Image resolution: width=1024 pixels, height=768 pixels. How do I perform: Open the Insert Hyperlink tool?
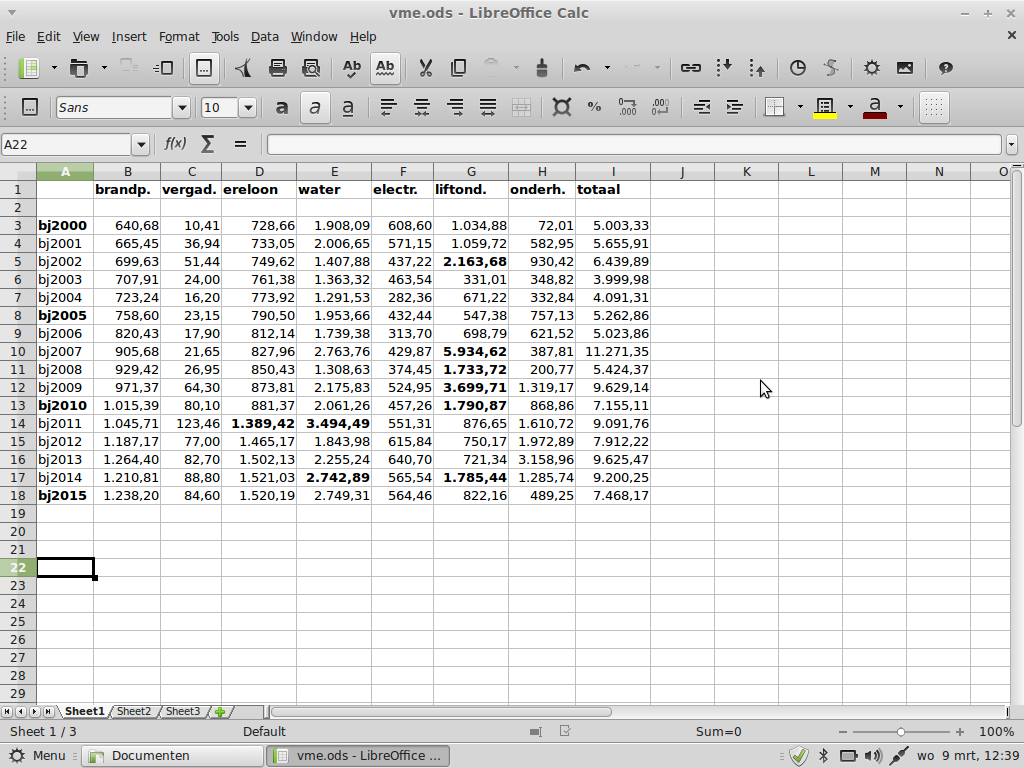point(690,68)
